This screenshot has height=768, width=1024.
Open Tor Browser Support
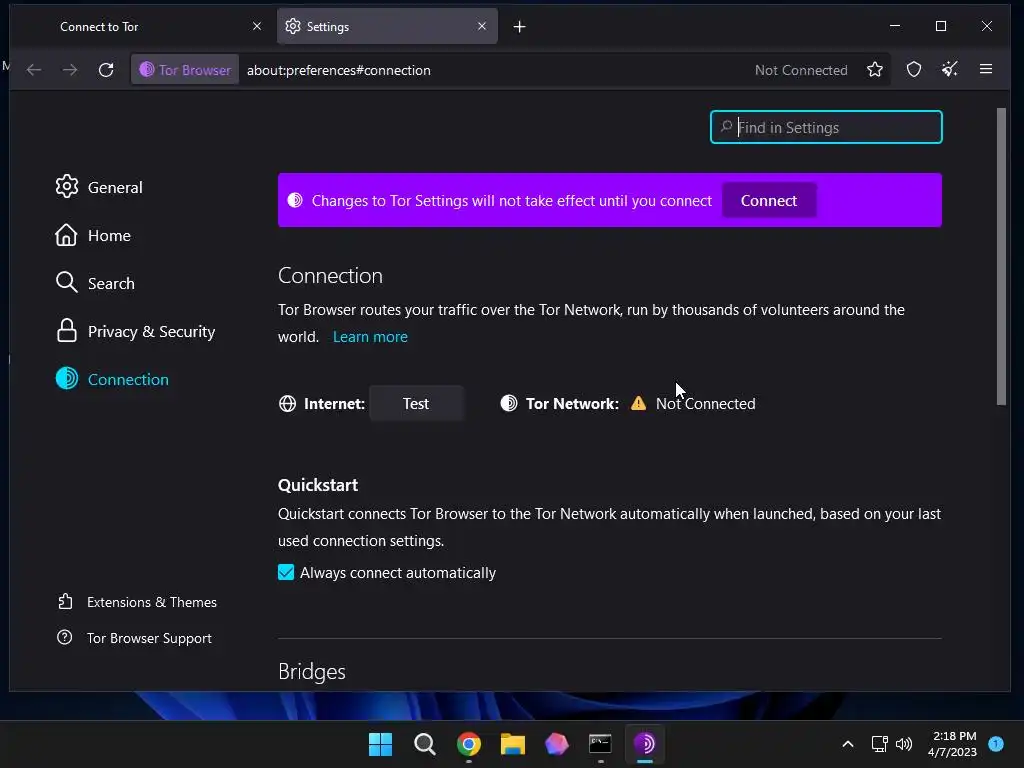pyautogui.click(x=135, y=638)
